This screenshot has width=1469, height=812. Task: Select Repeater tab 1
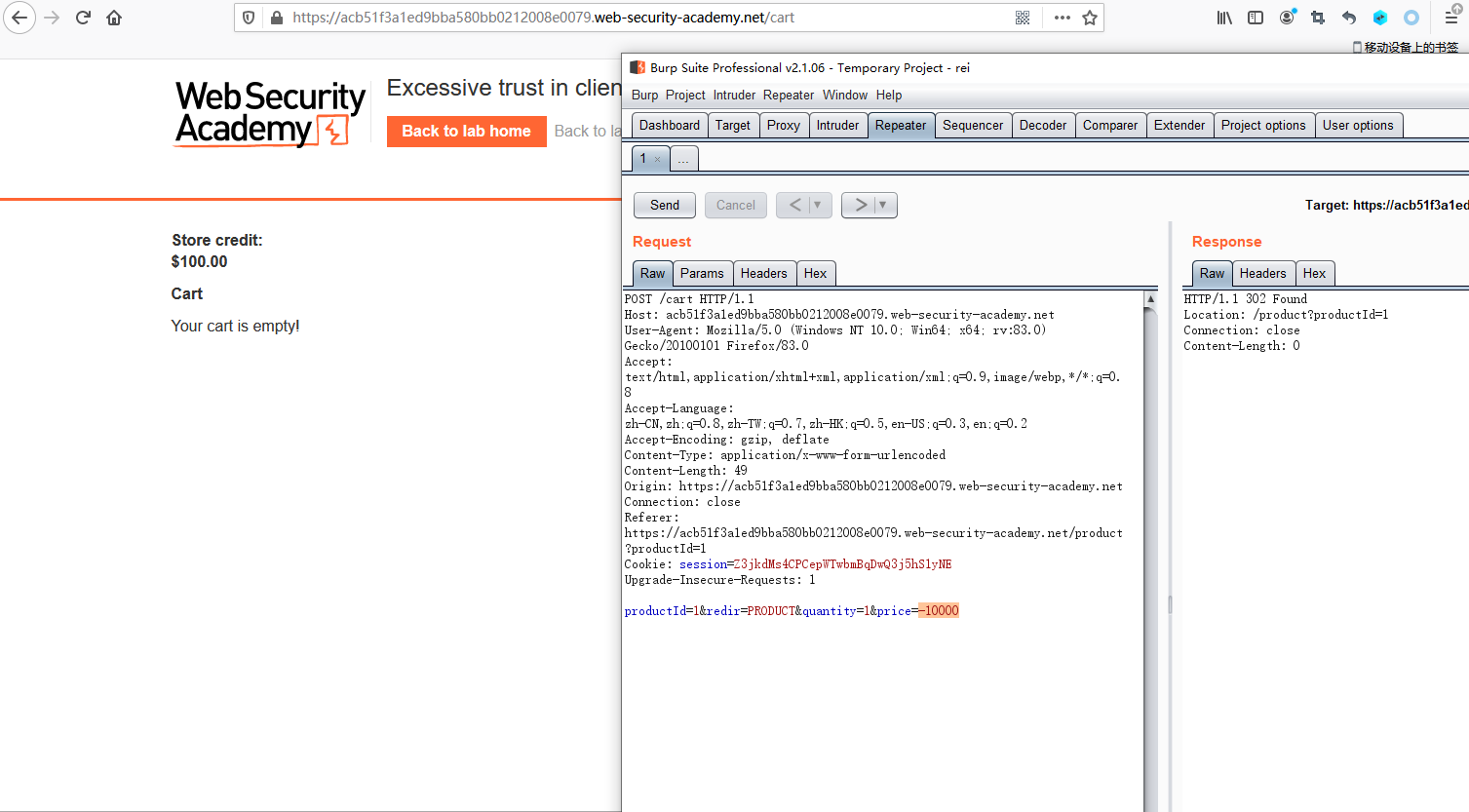(x=643, y=159)
